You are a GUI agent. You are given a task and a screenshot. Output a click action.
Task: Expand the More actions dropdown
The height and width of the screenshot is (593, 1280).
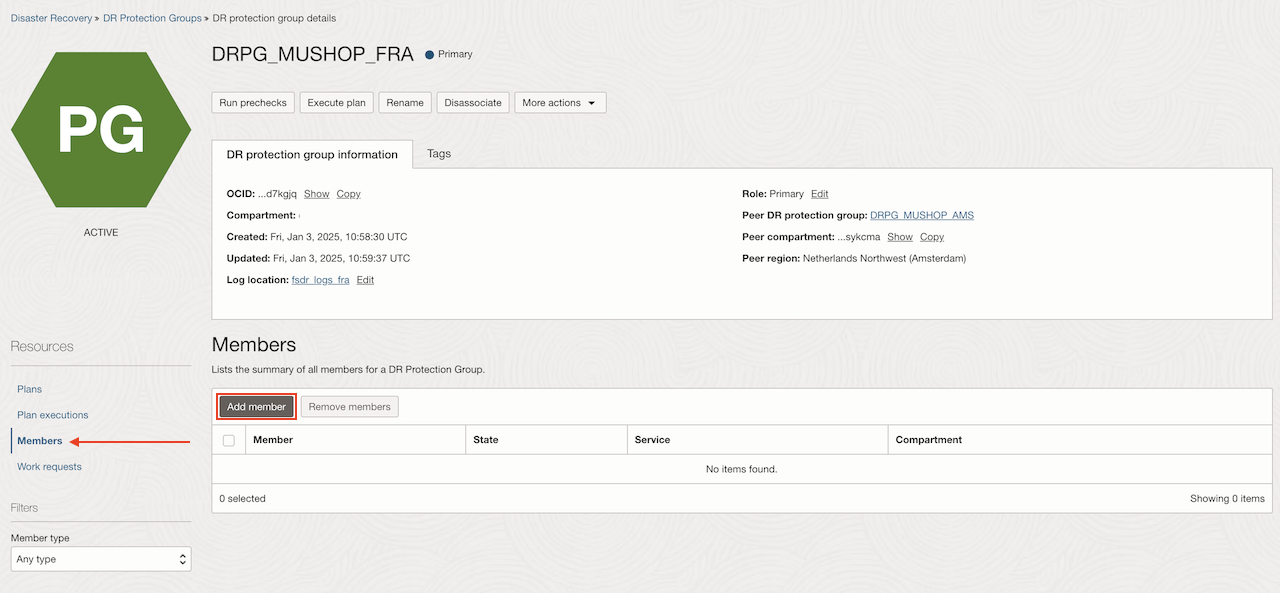pyautogui.click(x=560, y=103)
